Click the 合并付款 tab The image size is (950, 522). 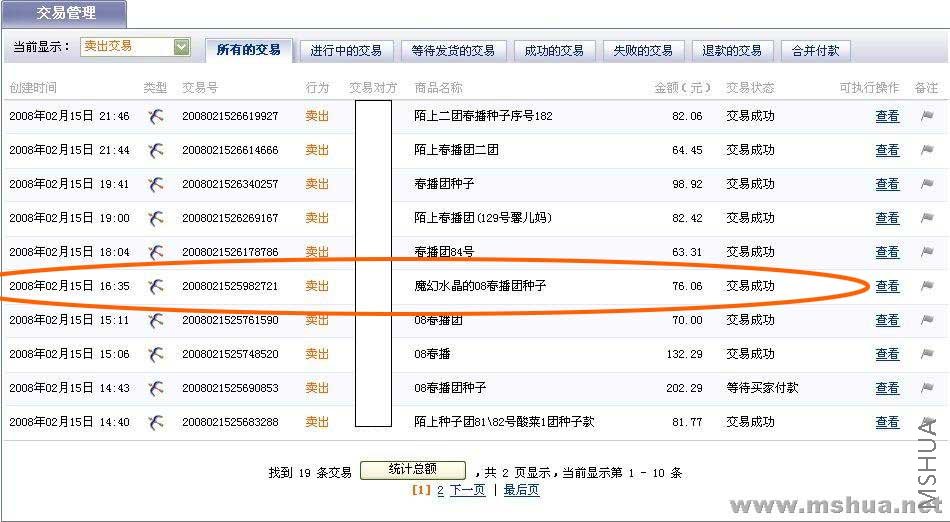click(815, 50)
